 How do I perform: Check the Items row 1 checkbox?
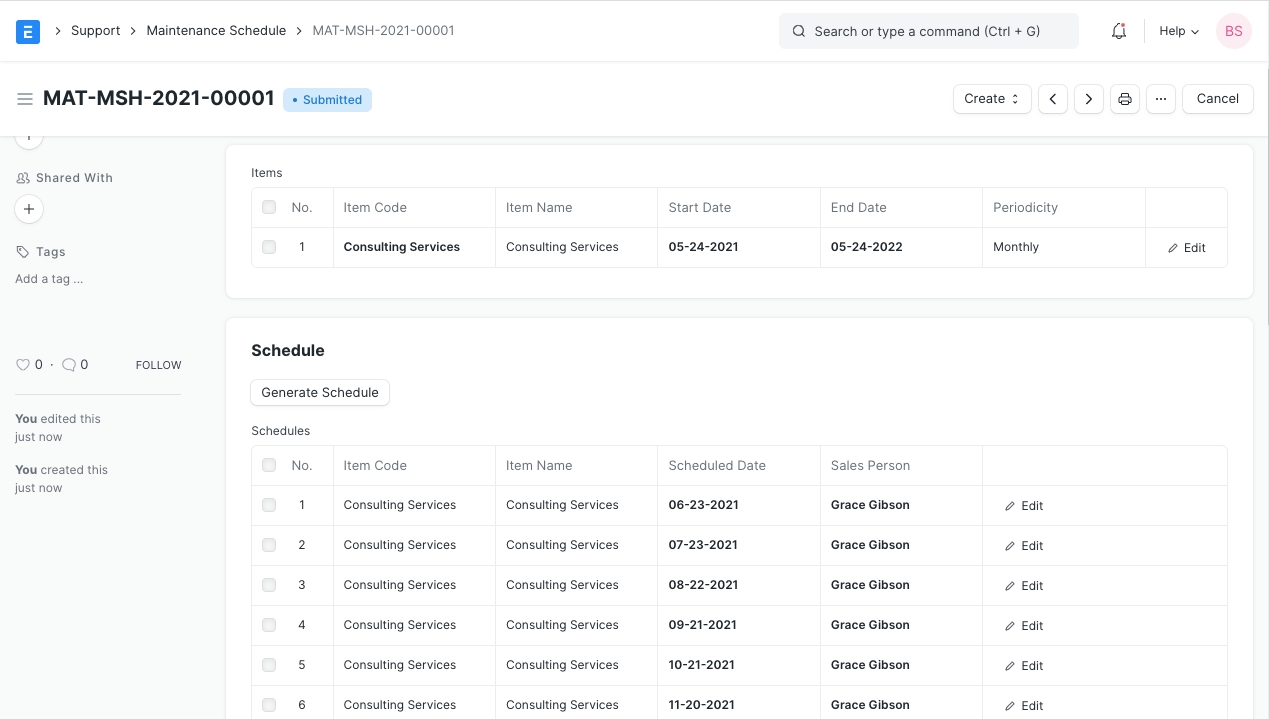coord(269,247)
